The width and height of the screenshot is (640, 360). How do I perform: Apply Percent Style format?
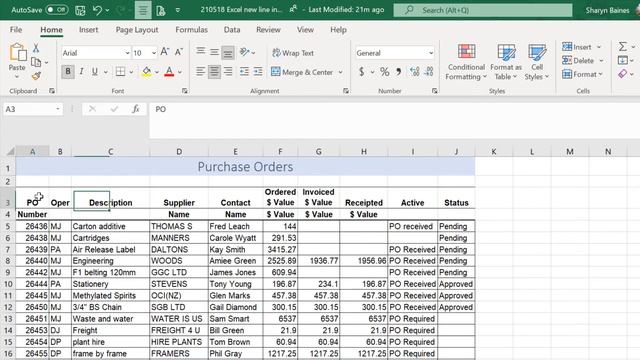[x=384, y=72]
